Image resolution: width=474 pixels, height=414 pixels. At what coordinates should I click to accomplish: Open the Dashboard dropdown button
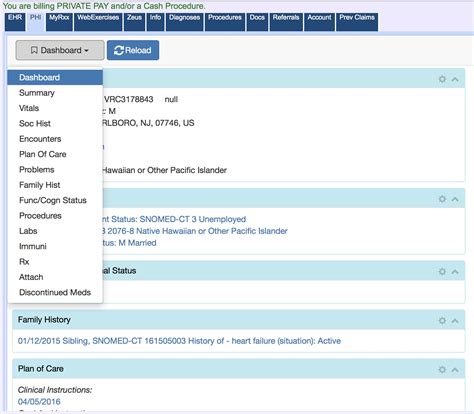point(60,50)
